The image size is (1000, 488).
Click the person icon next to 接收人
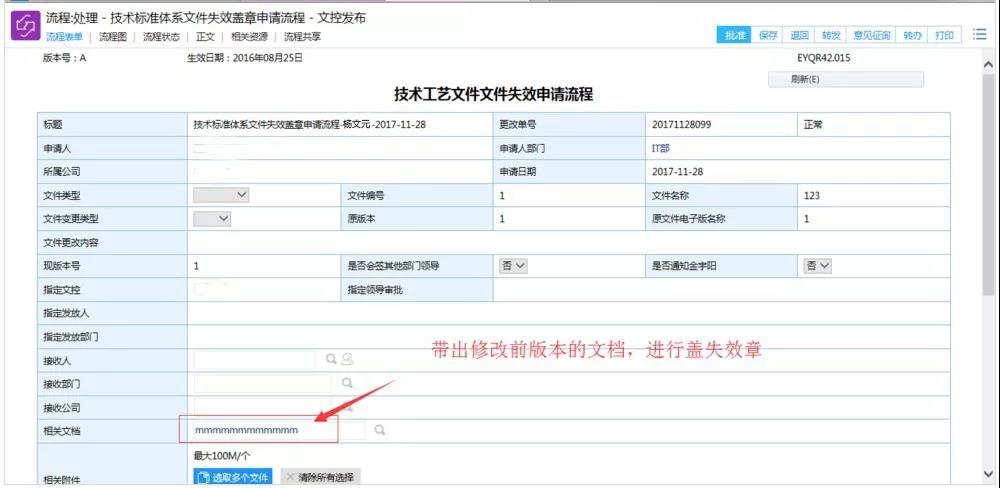click(347, 359)
